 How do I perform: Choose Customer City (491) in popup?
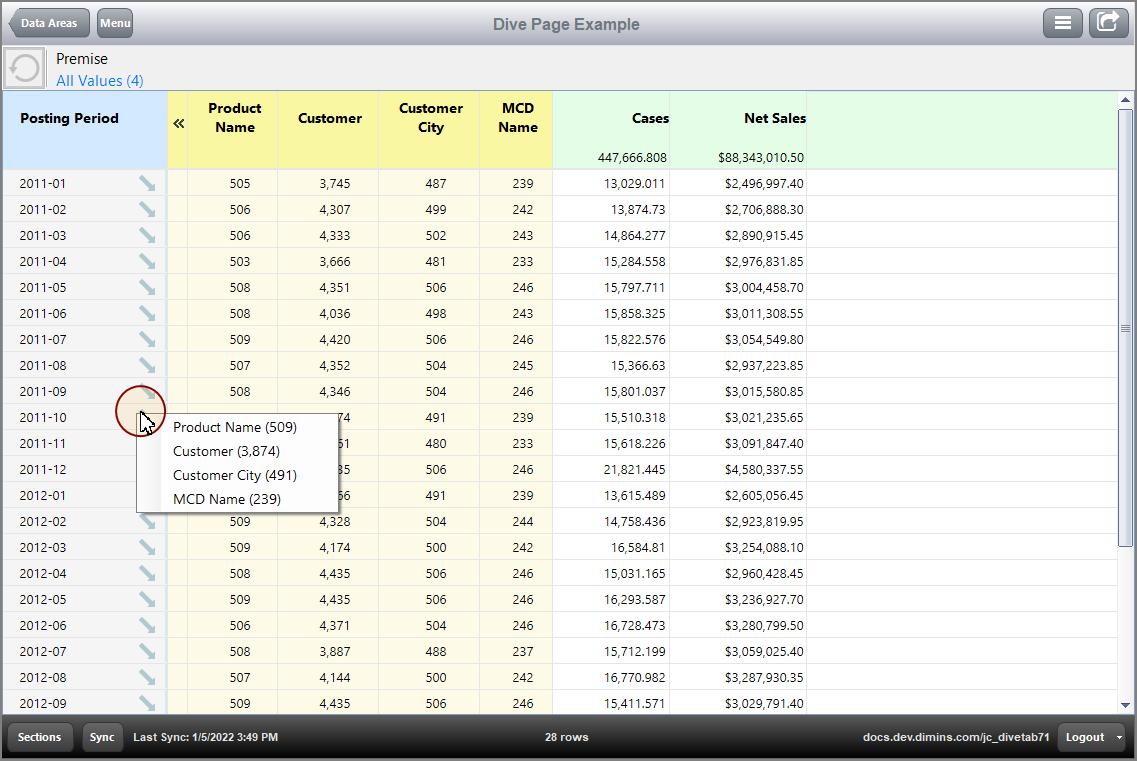[x=235, y=475]
